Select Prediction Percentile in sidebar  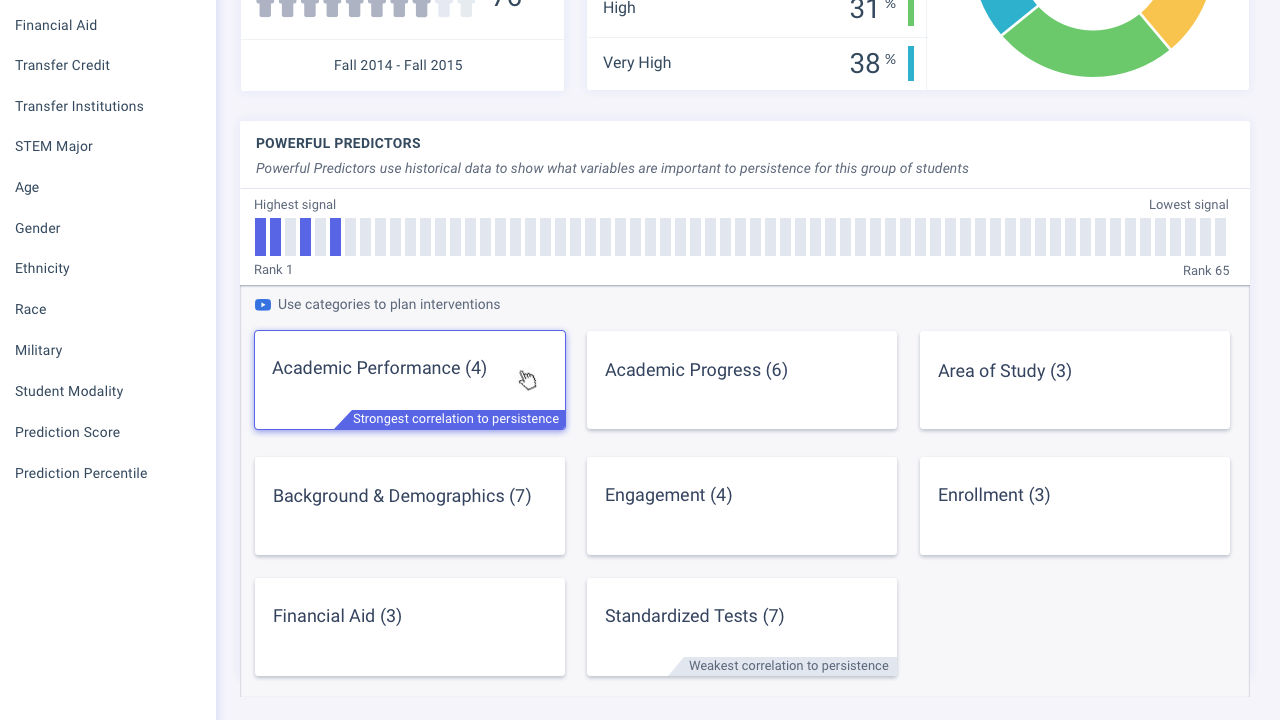point(81,473)
